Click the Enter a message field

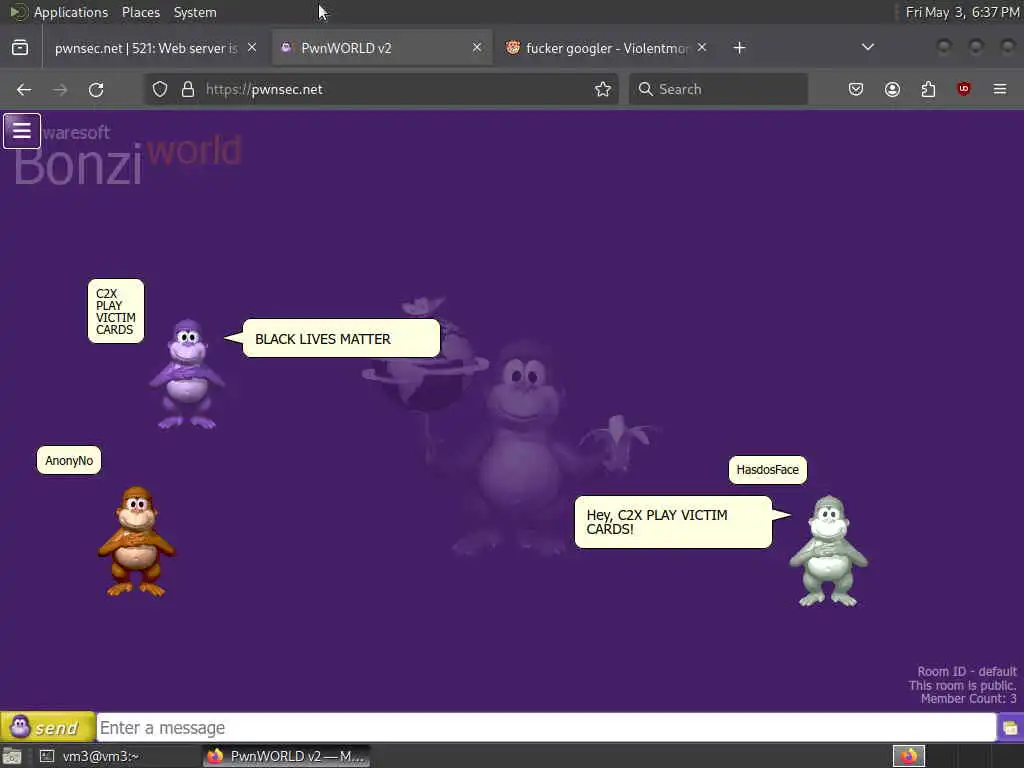546,728
